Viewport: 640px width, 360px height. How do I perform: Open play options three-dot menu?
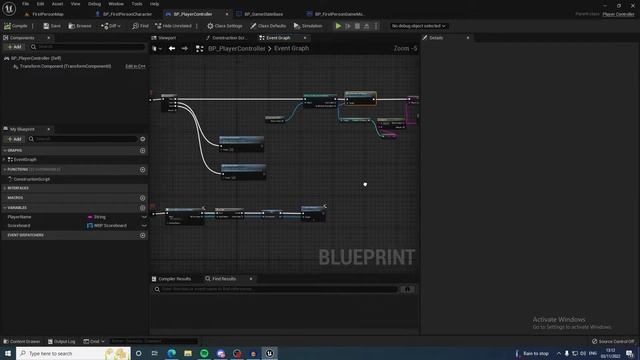pos(376,26)
